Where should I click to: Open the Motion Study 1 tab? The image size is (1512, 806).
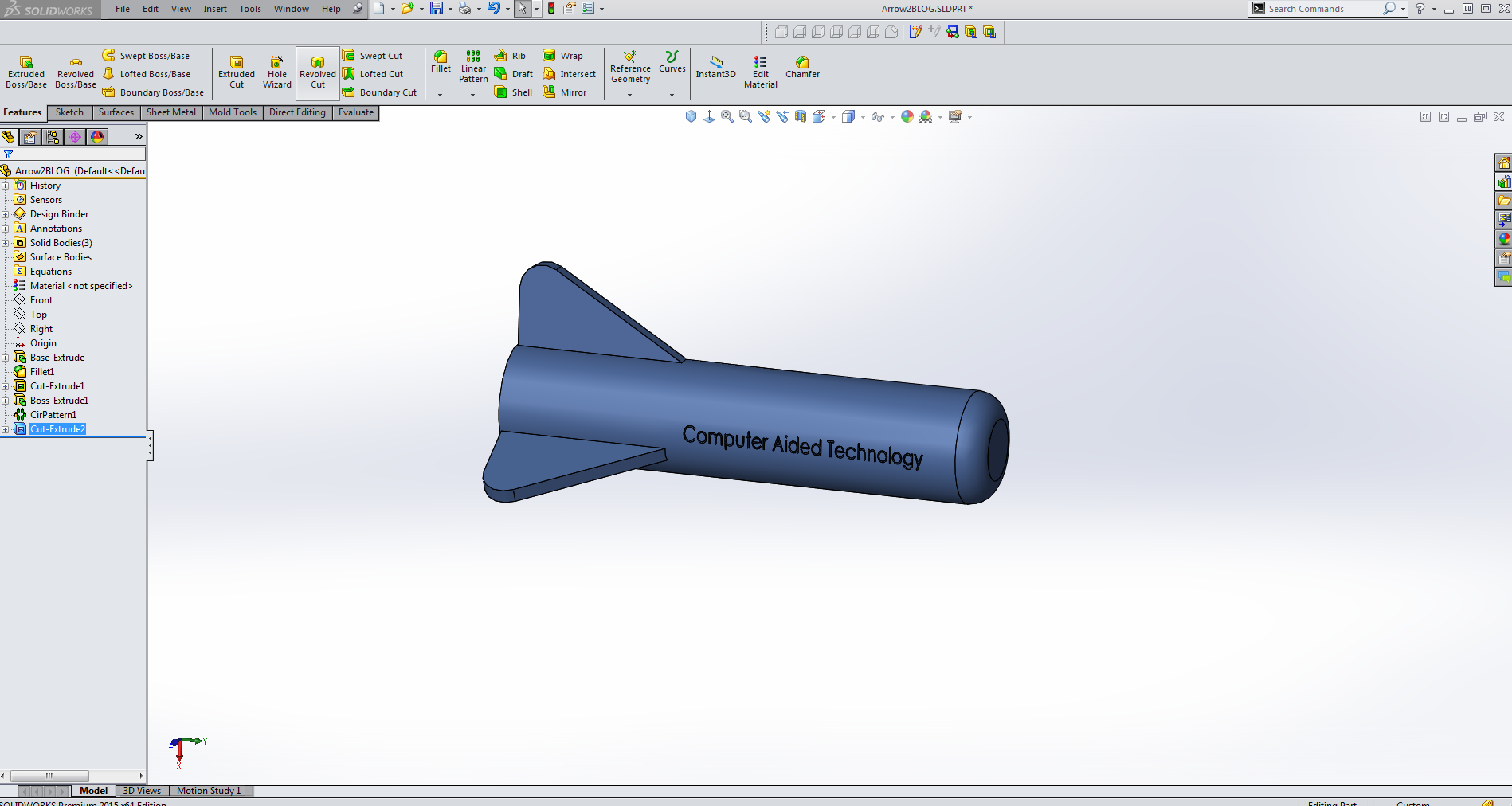[209, 791]
